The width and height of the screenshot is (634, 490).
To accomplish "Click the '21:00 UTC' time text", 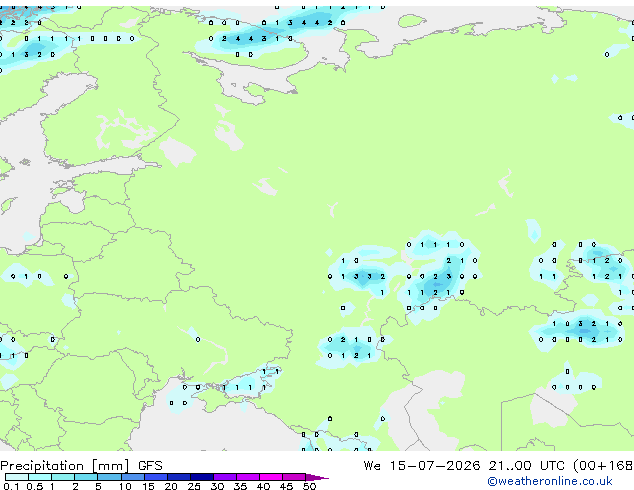I will tap(526, 466).
